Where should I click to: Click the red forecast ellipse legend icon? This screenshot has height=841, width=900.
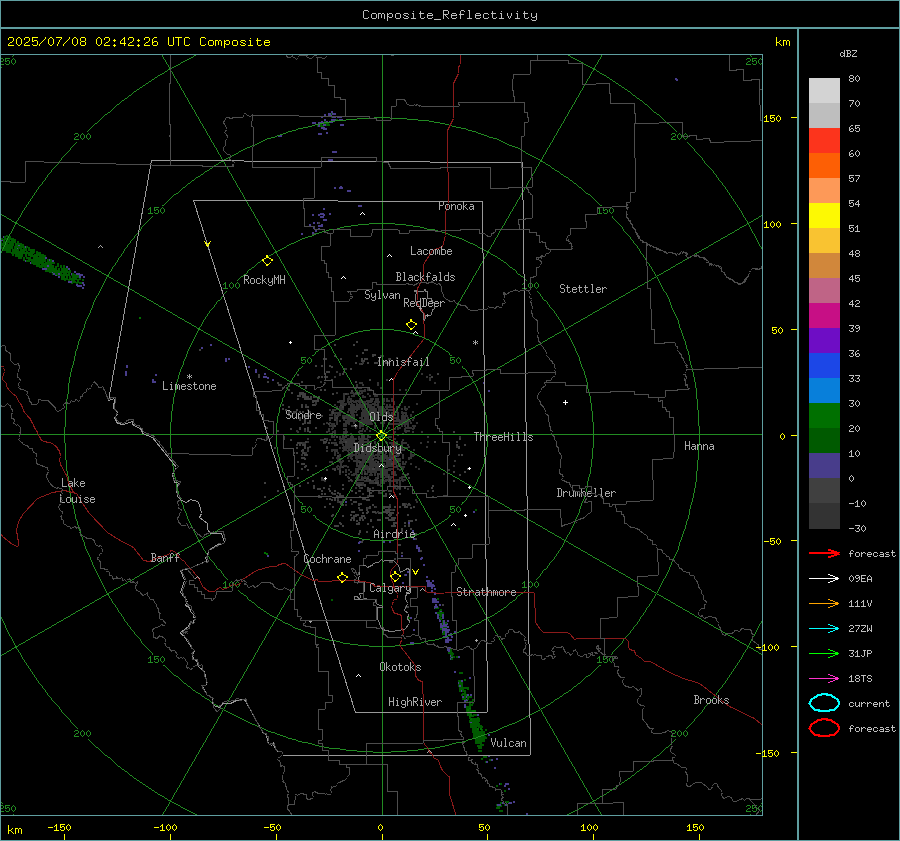[x=824, y=728]
